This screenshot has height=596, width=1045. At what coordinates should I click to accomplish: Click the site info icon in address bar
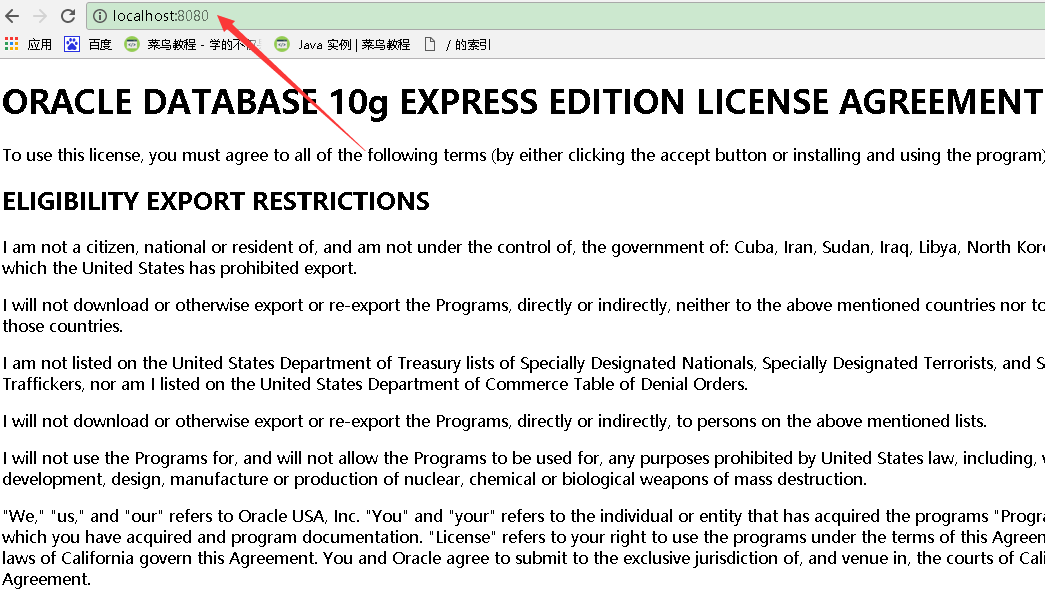click(x=99, y=16)
